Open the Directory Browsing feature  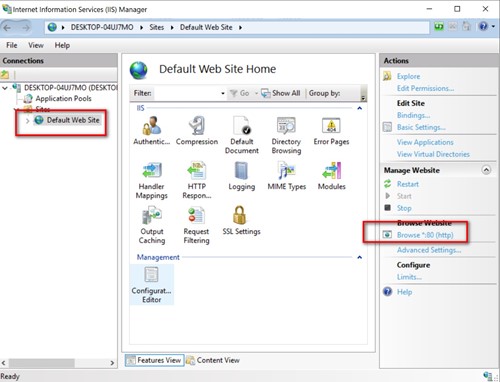[286, 135]
